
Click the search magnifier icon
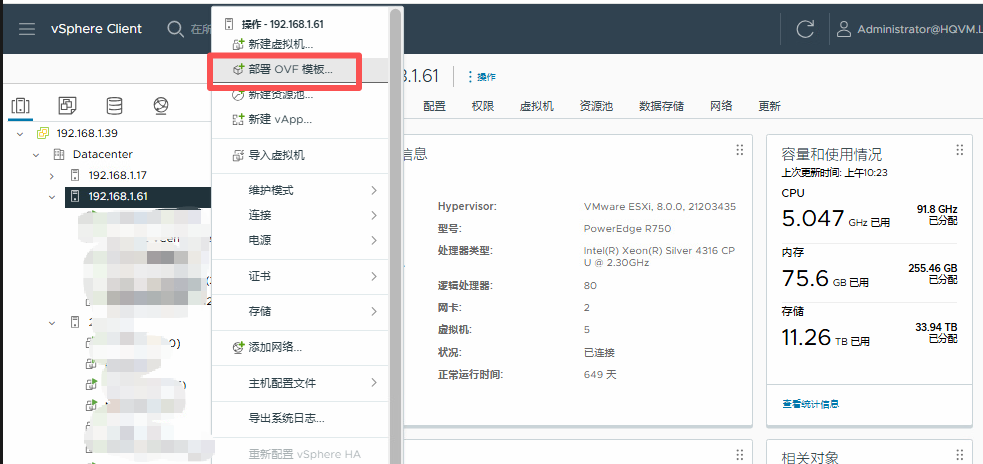coord(175,29)
